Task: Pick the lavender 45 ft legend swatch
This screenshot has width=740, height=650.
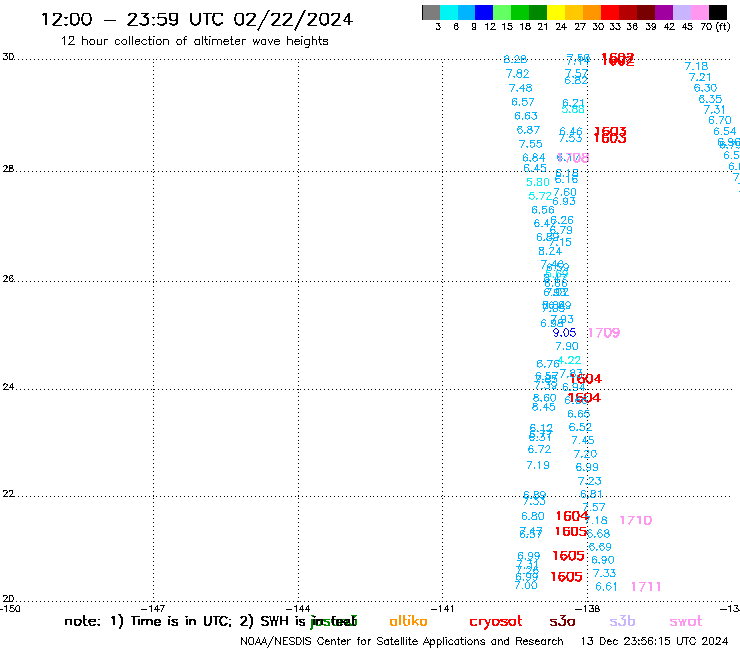Action: [681, 12]
